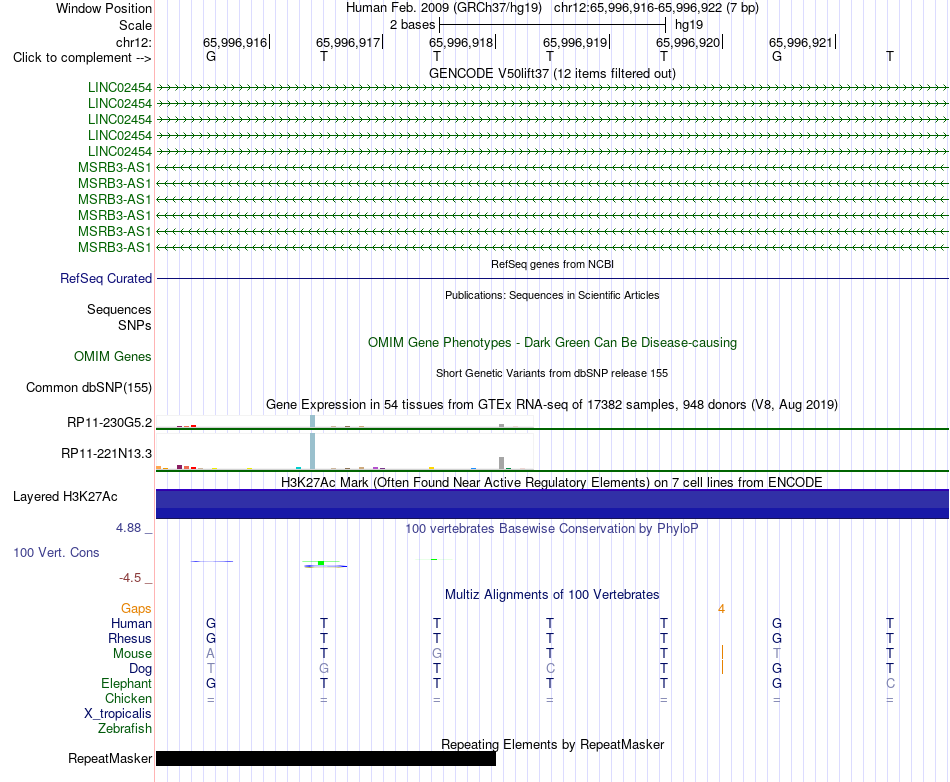950x782 pixels.
Task: Click the Dog row's faded 'C' base
Action: pyautogui.click(x=550, y=669)
